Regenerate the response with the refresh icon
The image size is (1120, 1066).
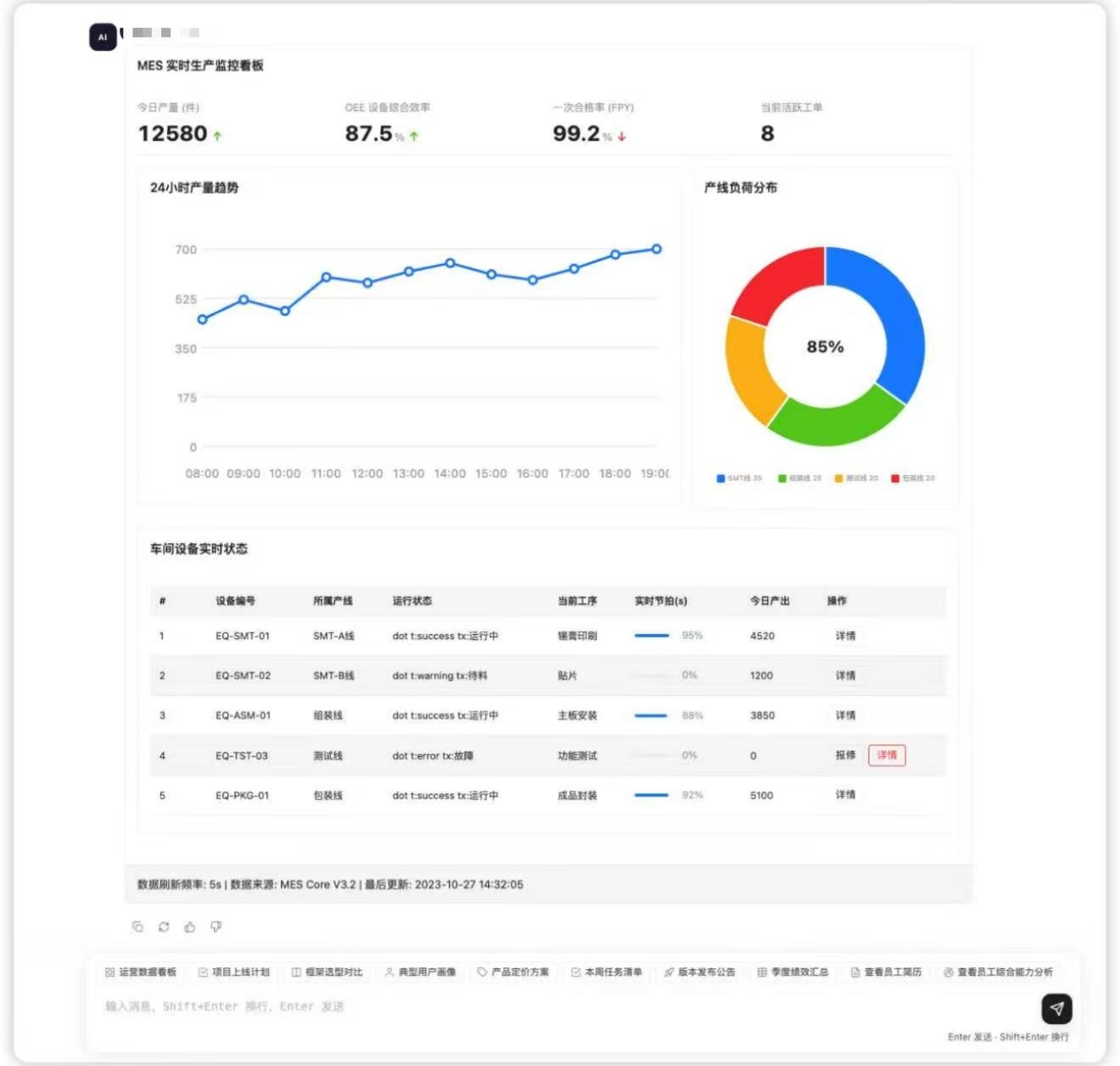(164, 927)
